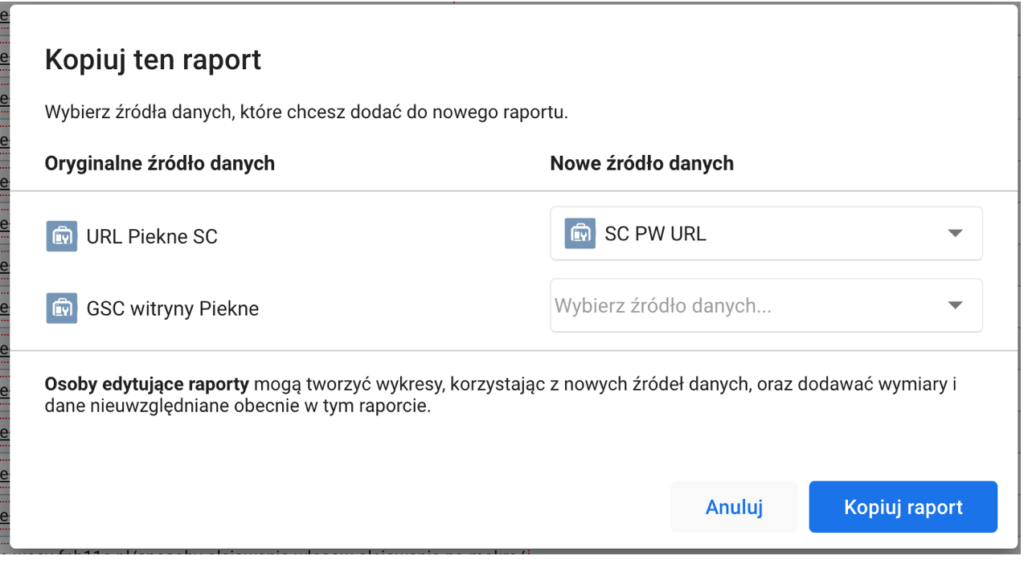Click the word "Piekne" in the GSC witryny row
The width and height of the screenshot is (1024, 564).
[228, 309]
